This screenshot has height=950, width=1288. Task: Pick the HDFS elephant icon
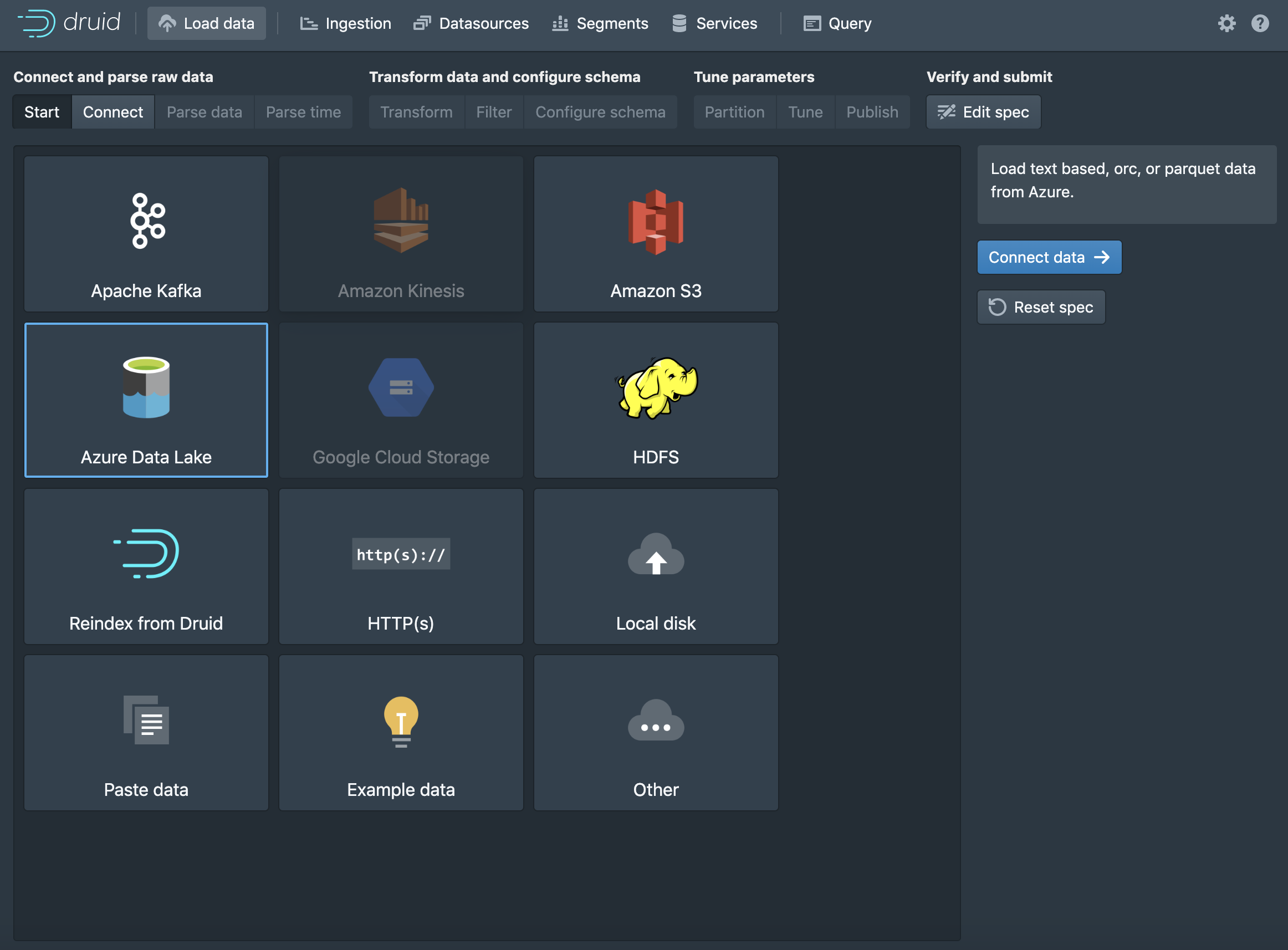pos(656,387)
